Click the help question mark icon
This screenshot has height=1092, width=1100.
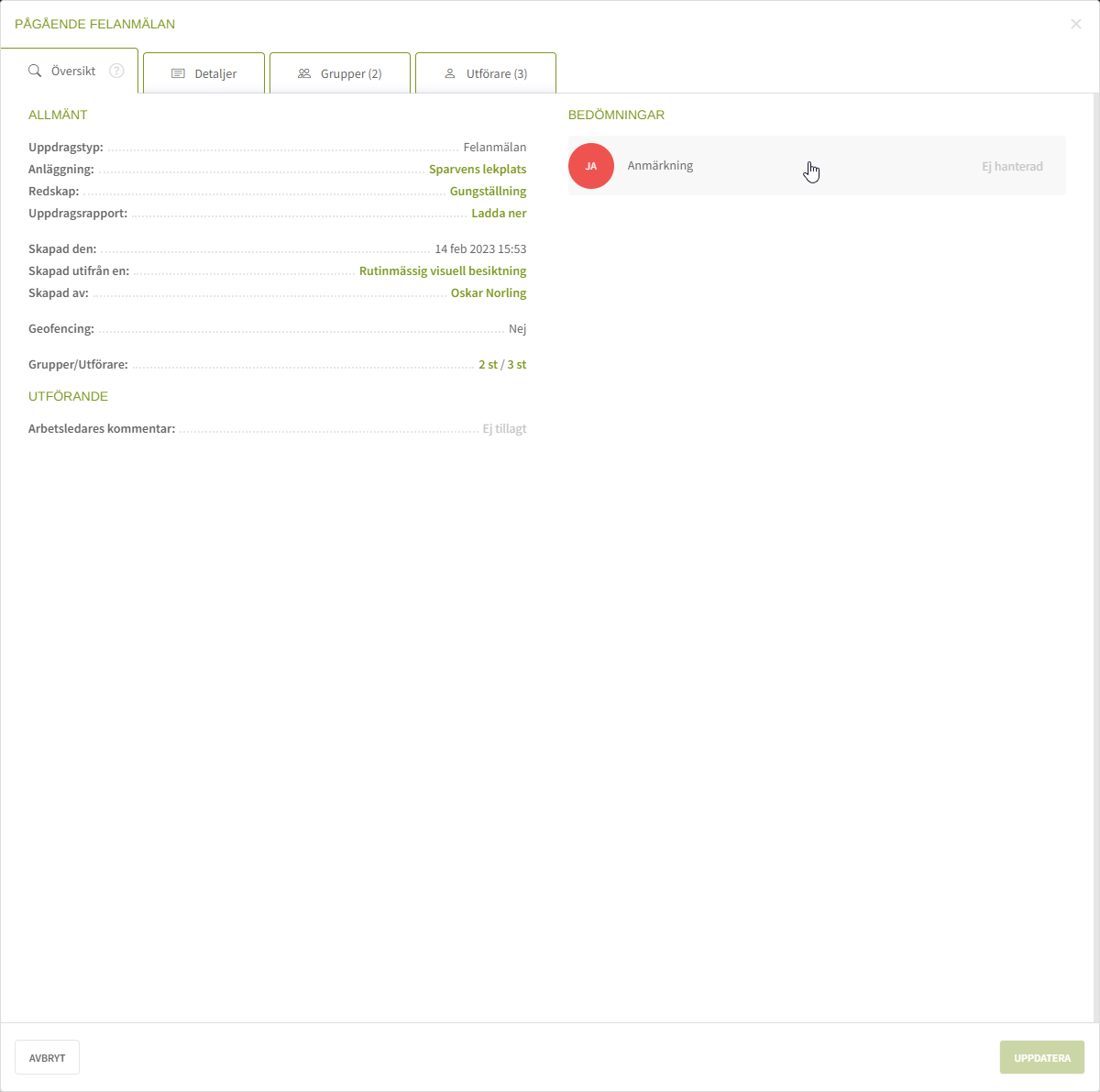coord(116,71)
